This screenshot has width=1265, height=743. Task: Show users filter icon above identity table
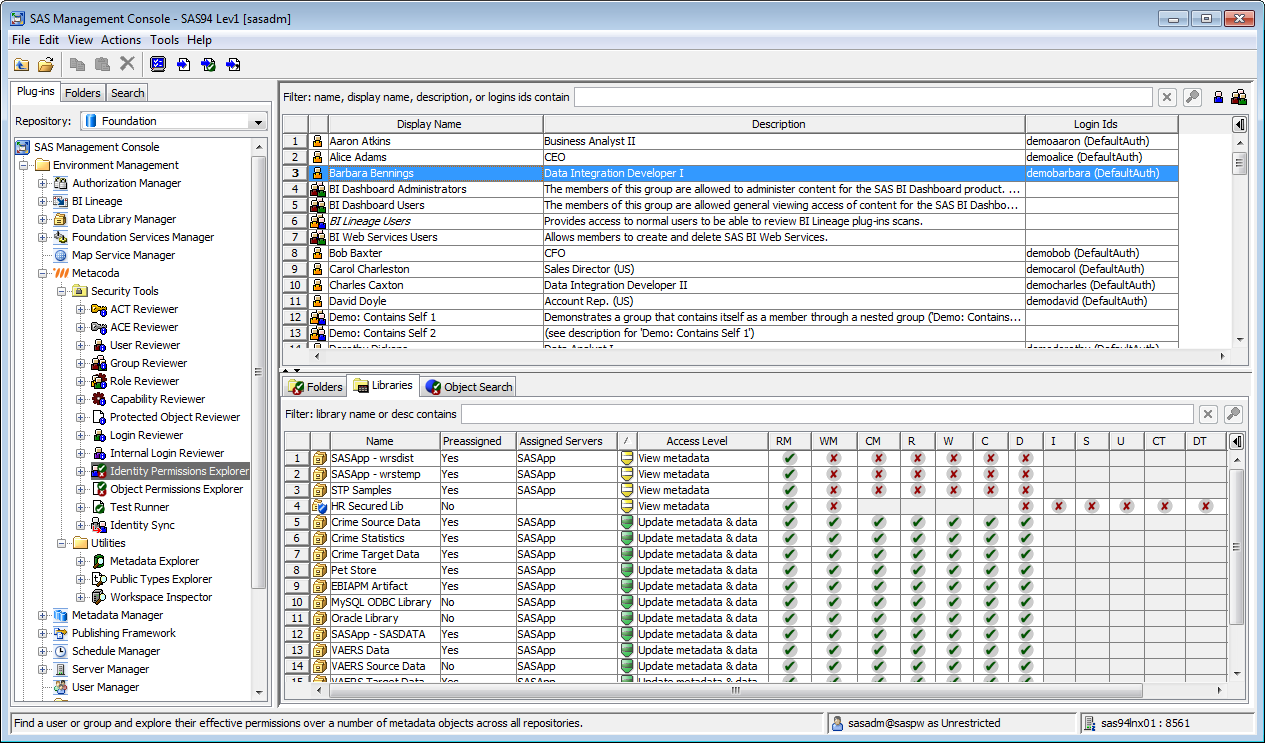point(1218,97)
